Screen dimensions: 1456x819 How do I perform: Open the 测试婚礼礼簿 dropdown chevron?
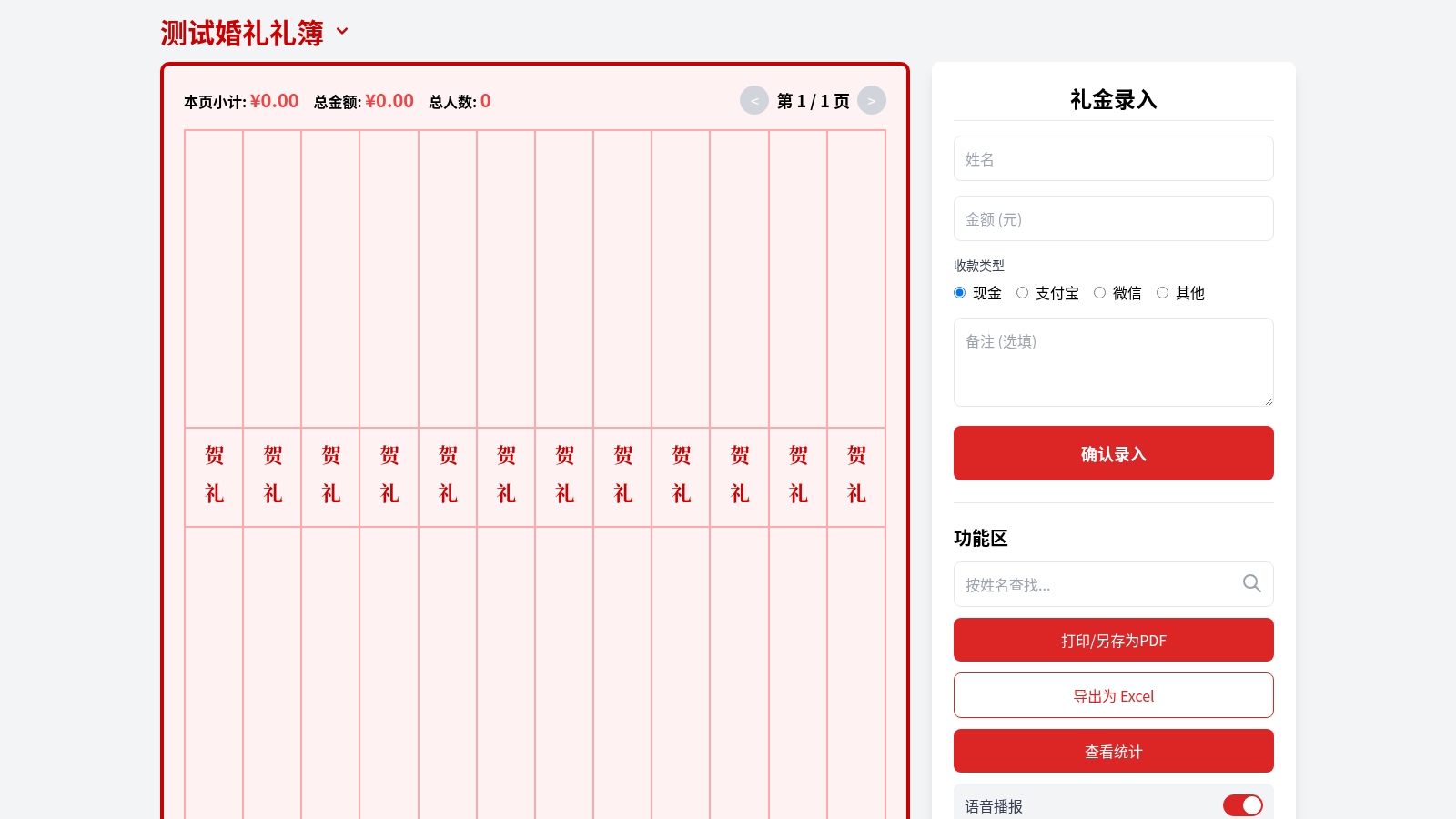tap(342, 31)
